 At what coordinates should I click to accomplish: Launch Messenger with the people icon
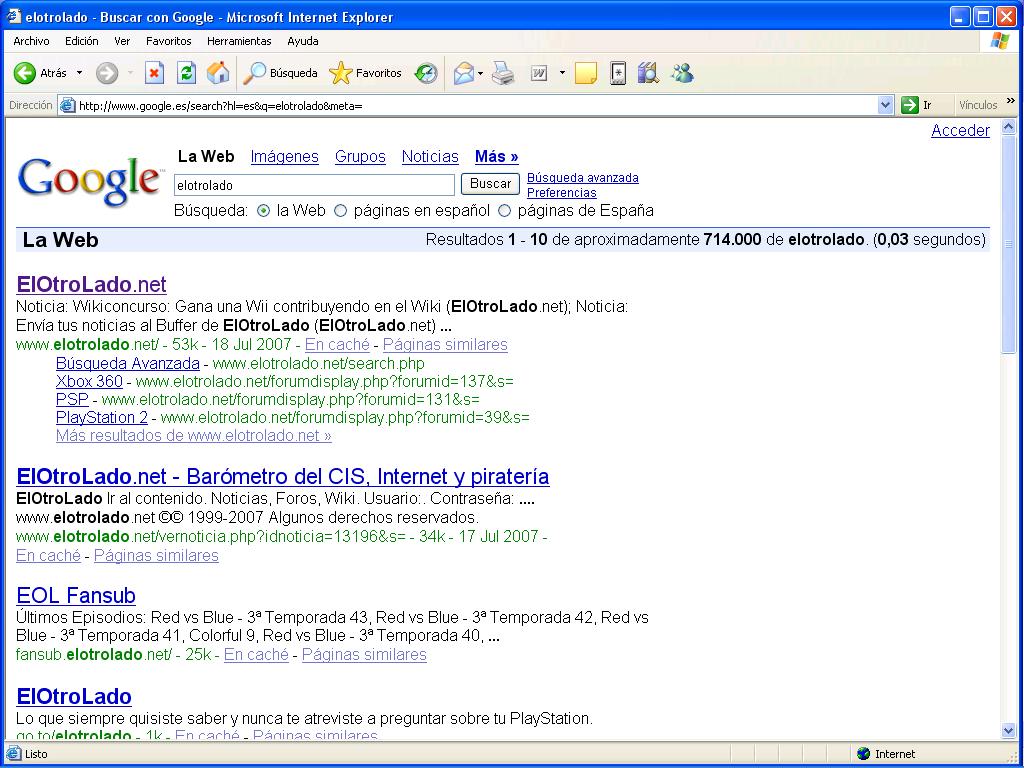pyautogui.click(x=682, y=73)
